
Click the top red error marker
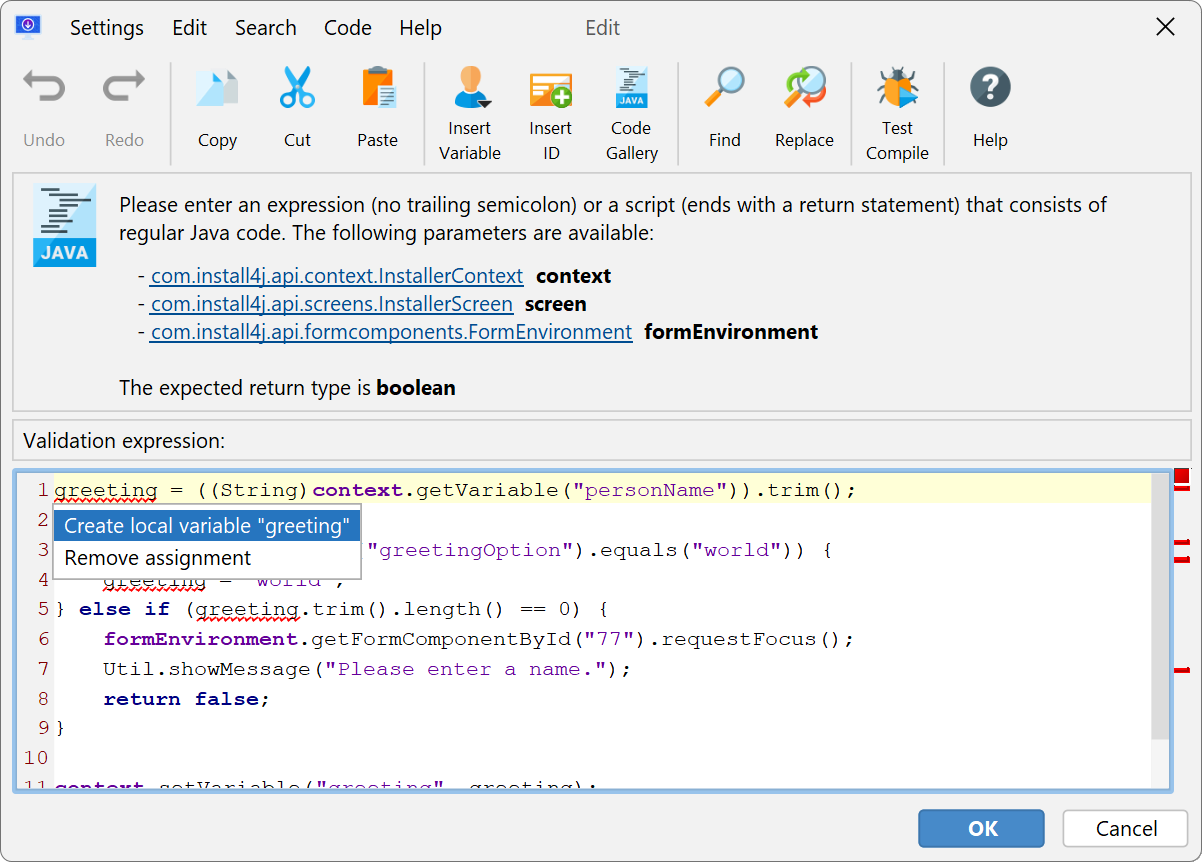click(x=1181, y=476)
